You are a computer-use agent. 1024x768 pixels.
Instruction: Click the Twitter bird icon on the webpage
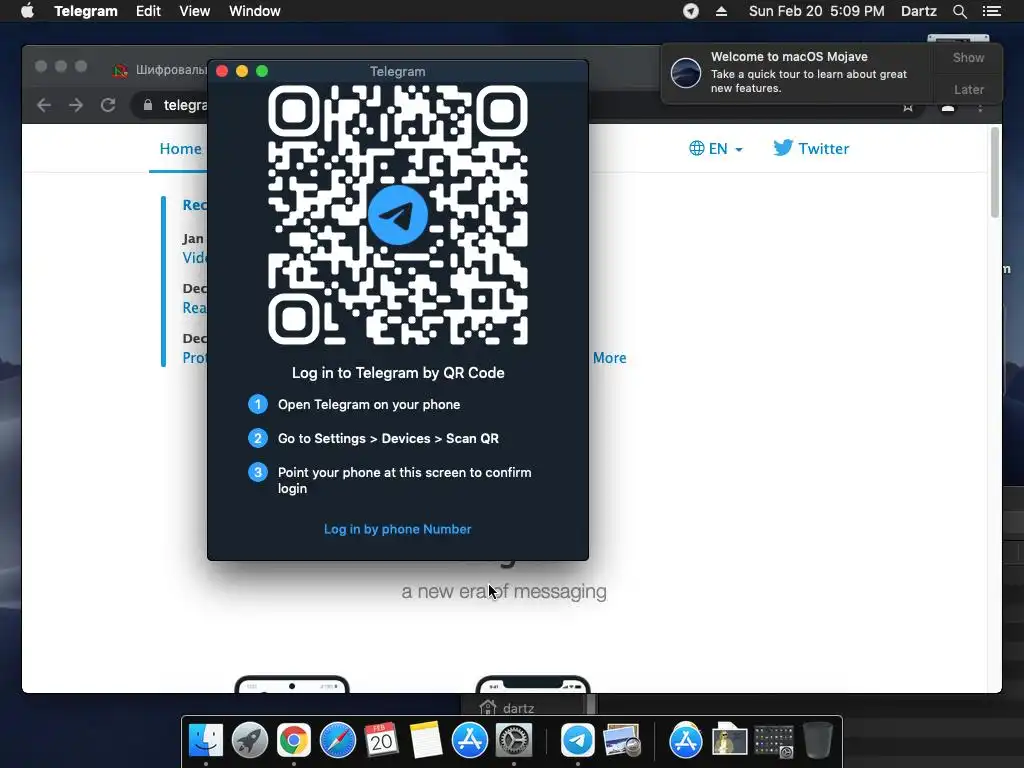[783, 148]
